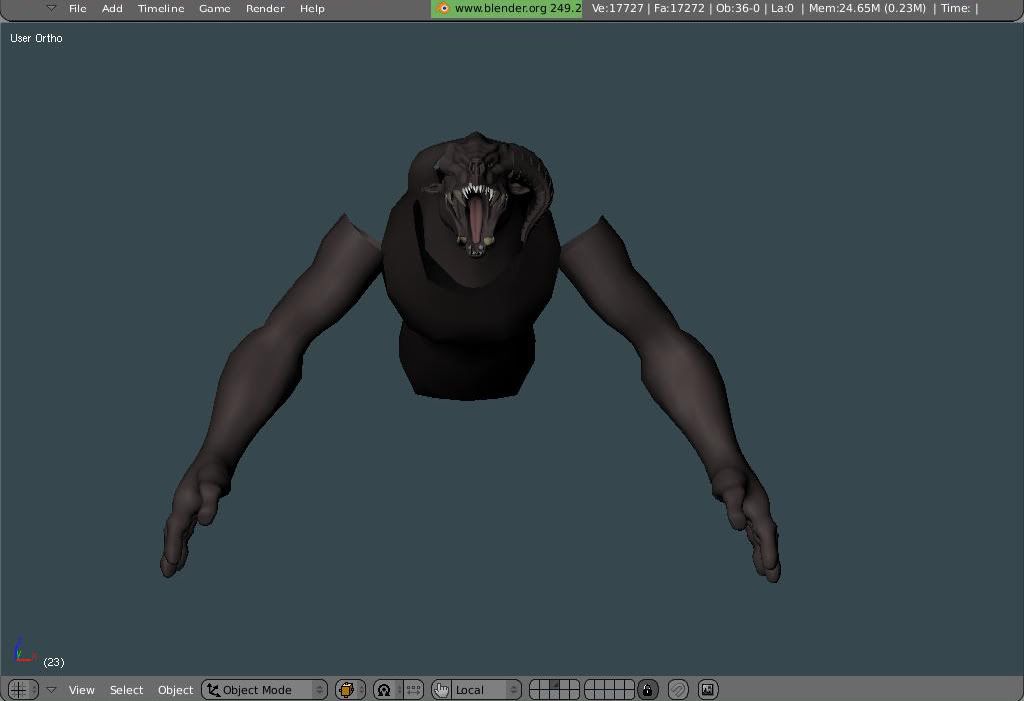
Task: Open the viewport draw type selector
Action: coord(349,690)
